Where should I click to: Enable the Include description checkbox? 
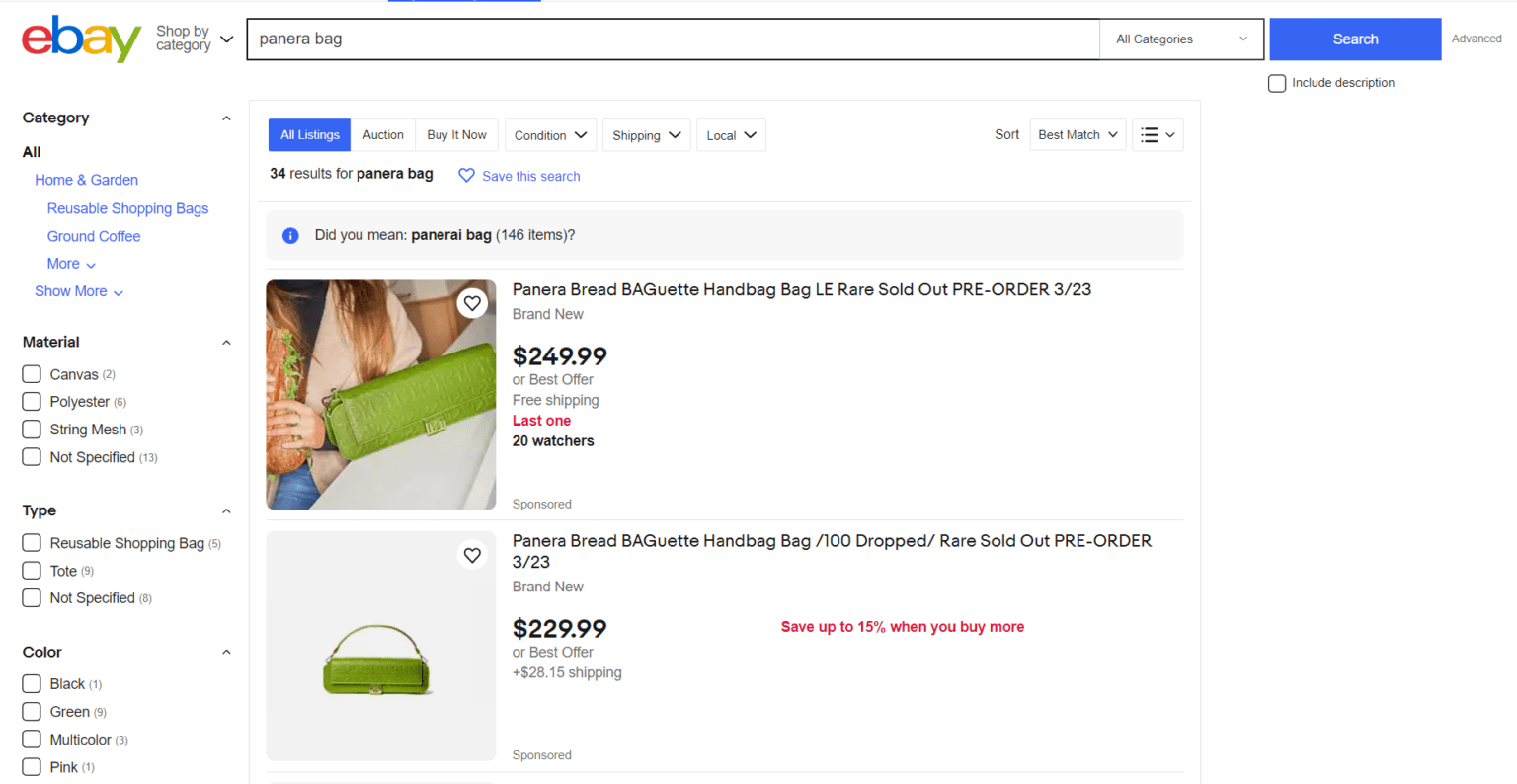coord(1277,83)
